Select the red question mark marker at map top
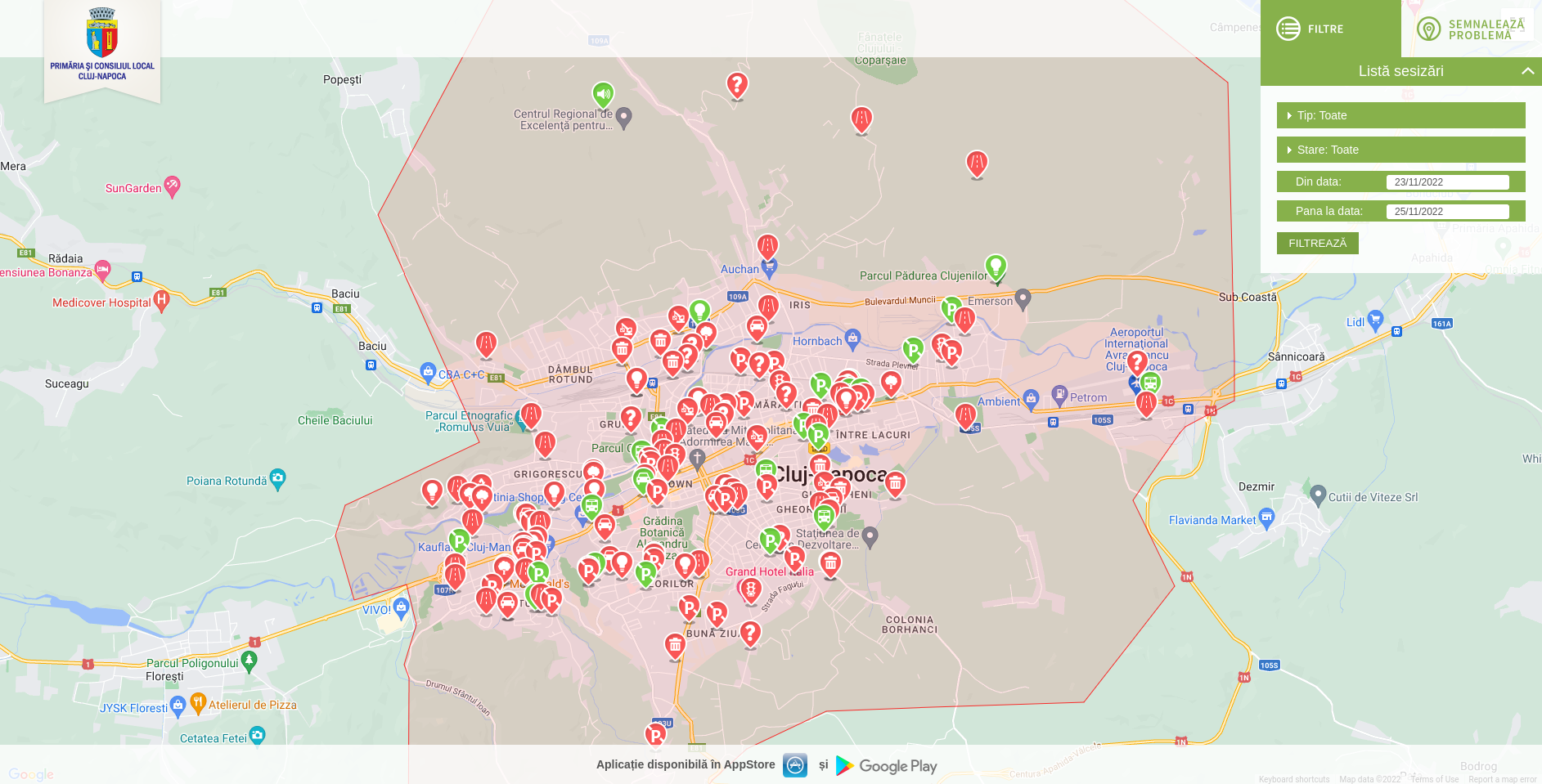Image resolution: width=1542 pixels, height=784 pixels. [x=737, y=83]
